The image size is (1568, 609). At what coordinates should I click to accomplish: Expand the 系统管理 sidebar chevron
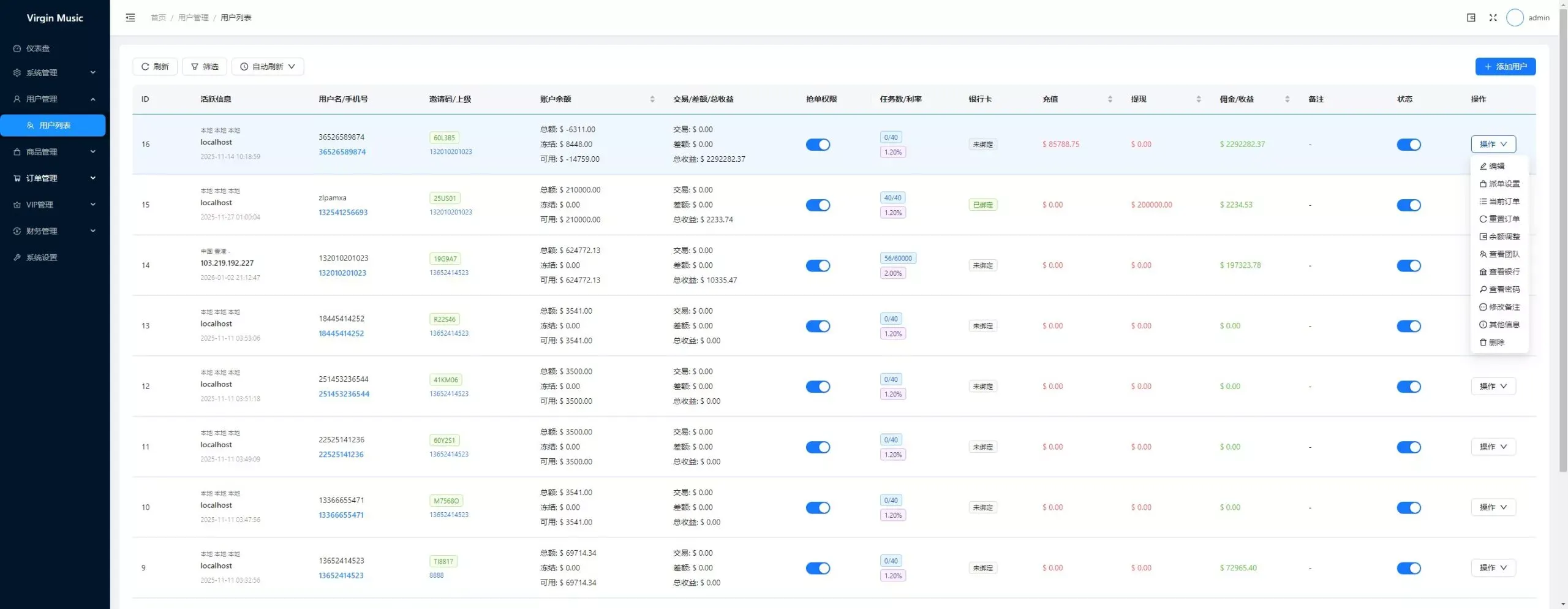[x=93, y=72]
